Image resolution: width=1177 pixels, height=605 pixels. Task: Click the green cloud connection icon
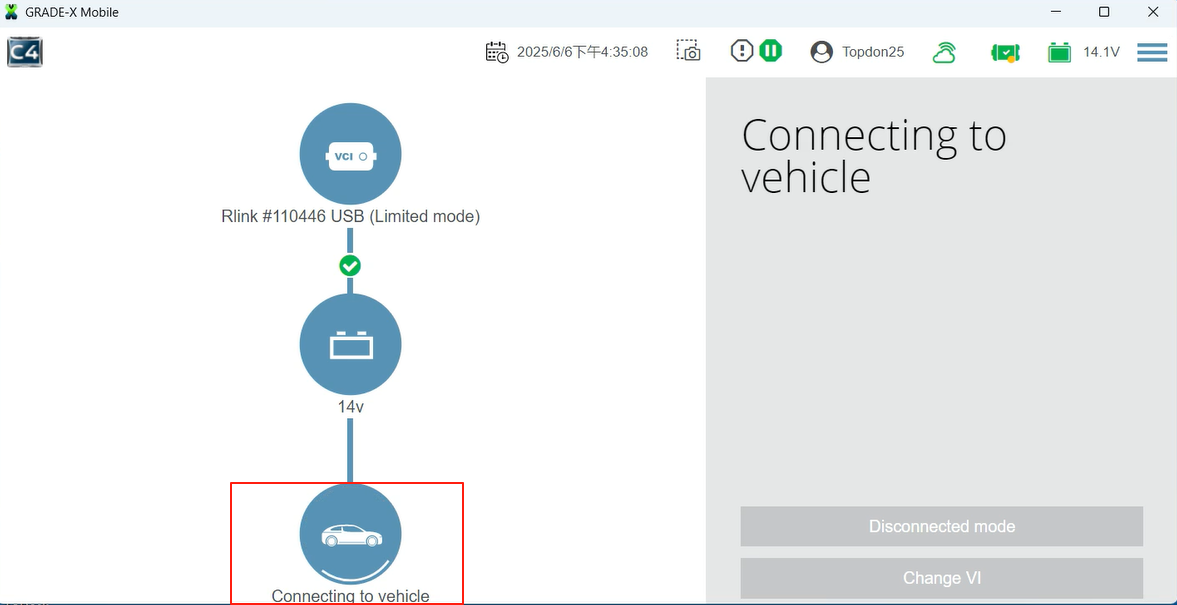click(x=944, y=52)
